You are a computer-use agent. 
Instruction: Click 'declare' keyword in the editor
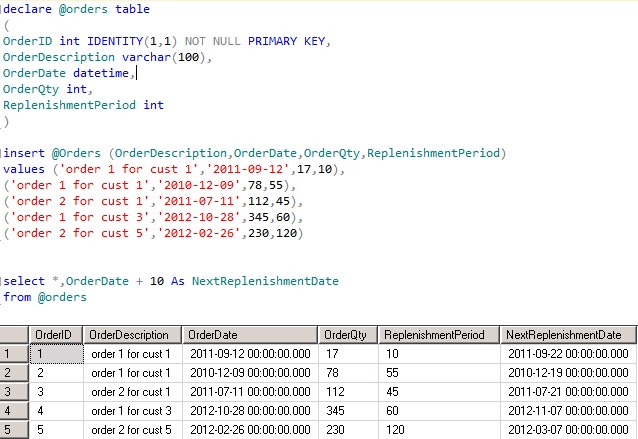[27, 9]
